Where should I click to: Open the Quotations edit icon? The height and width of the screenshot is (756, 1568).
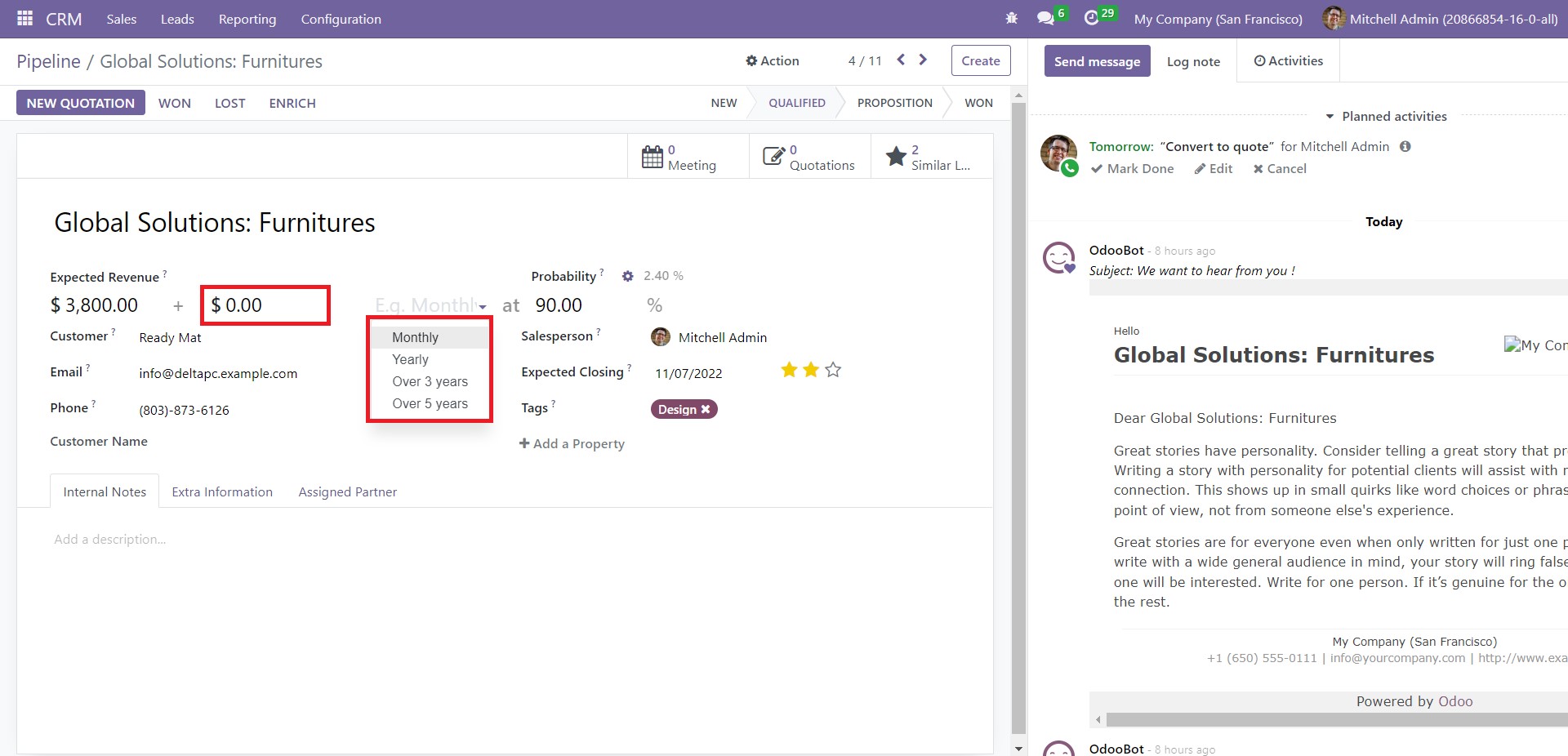pyautogui.click(x=773, y=156)
